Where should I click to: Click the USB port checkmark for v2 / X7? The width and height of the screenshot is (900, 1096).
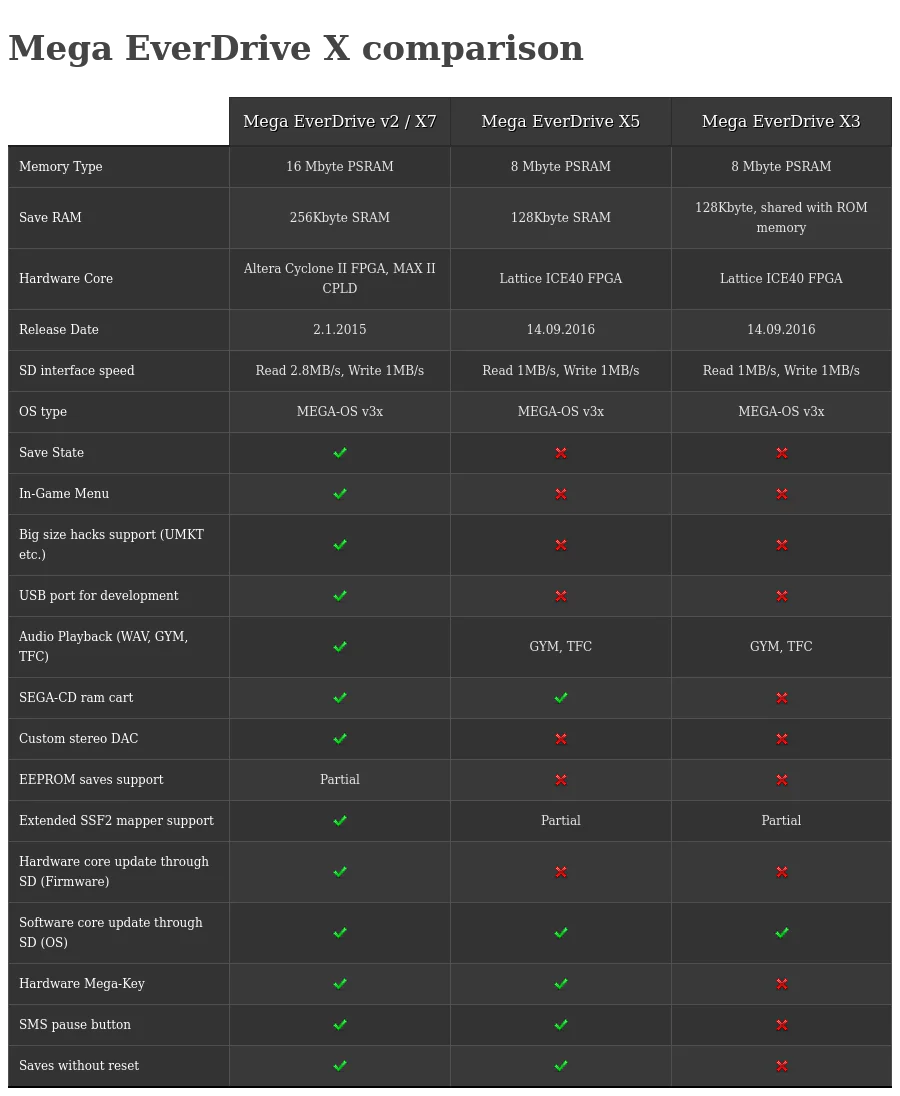[340, 596]
